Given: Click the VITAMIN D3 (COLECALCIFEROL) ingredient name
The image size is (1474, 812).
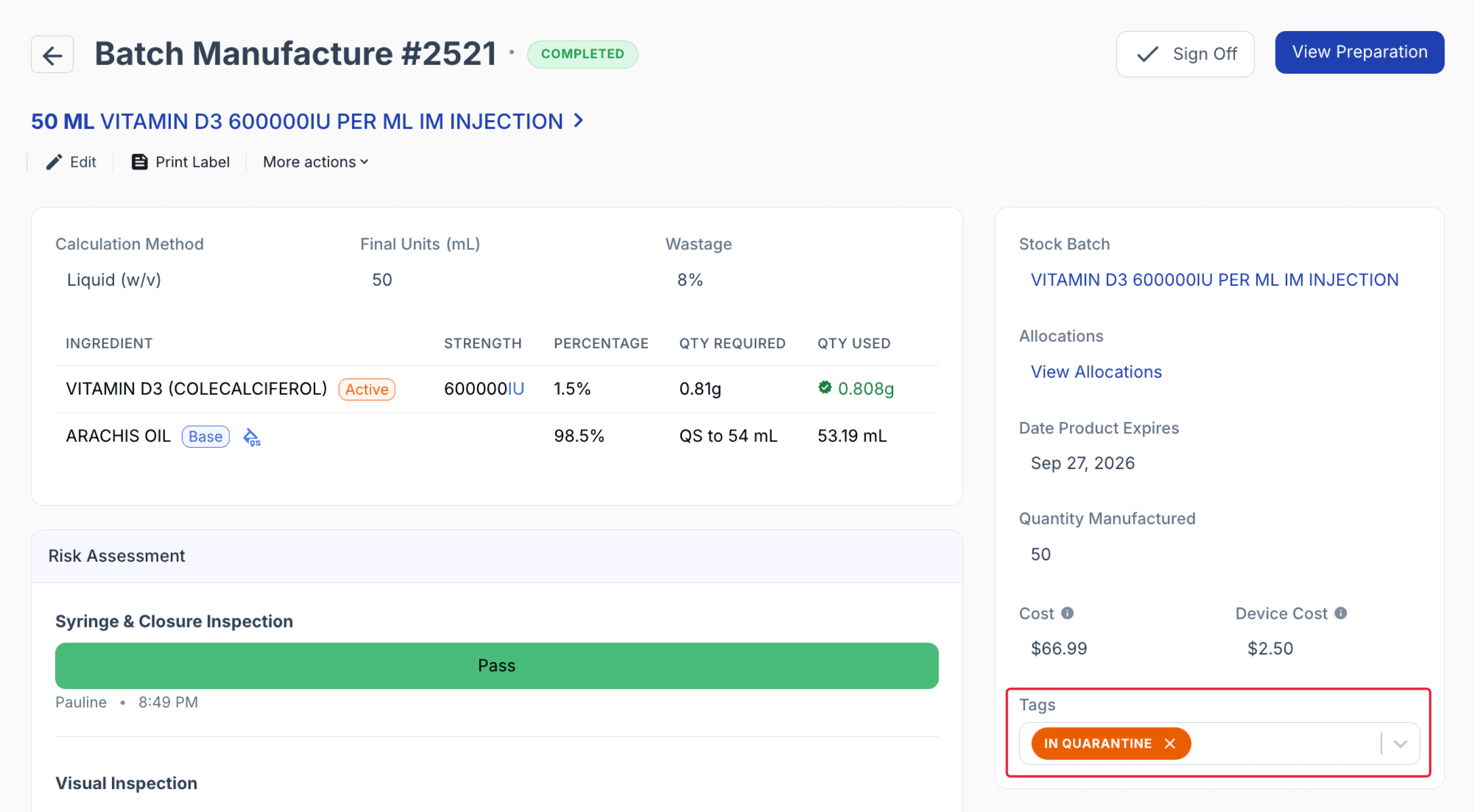Looking at the screenshot, I should pyautogui.click(x=197, y=389).
